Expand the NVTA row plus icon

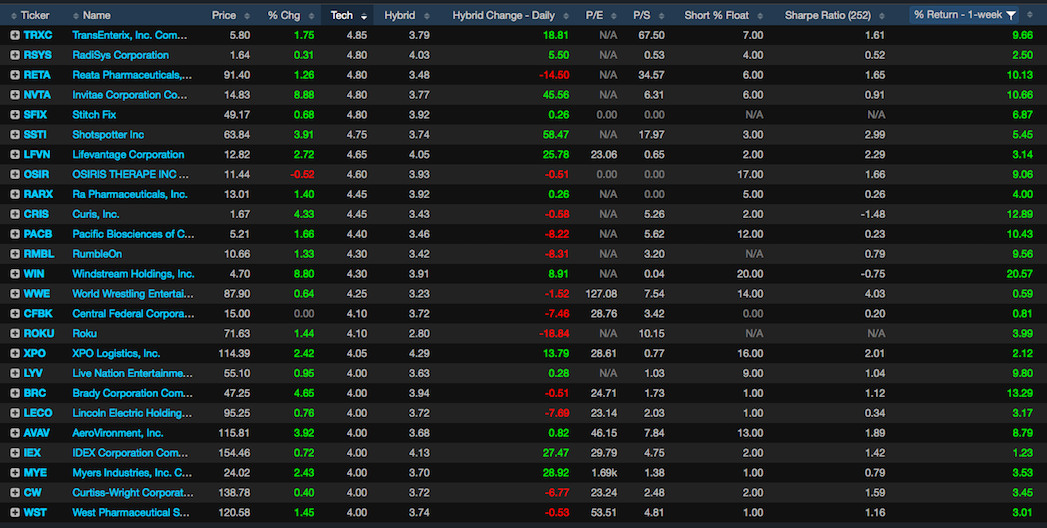[15, 95]
